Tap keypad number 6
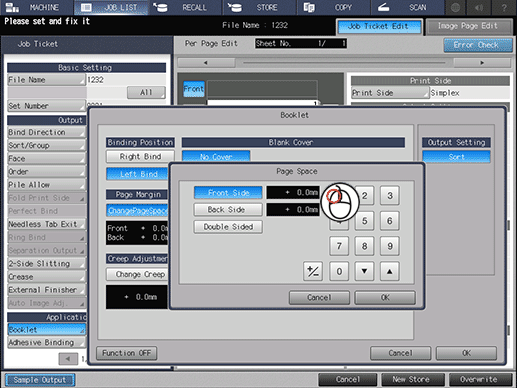Image resolution: width=517 pixels, height=388 pixels. [390, 221]
